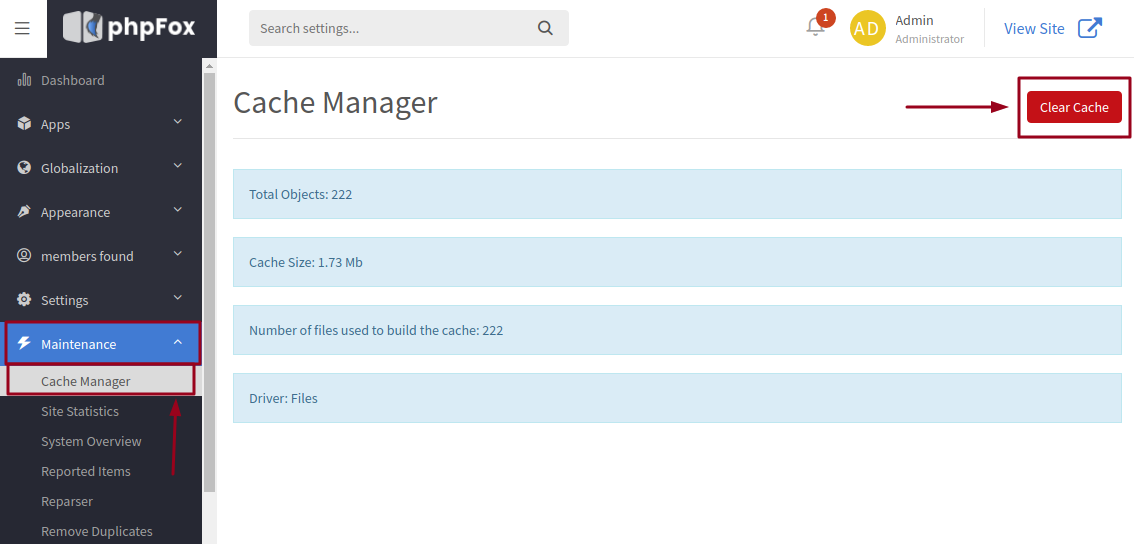This screenshot has width=1134, height=544.
Task: Collapse the Maintenance menu chevron
Action: (178, 343)
